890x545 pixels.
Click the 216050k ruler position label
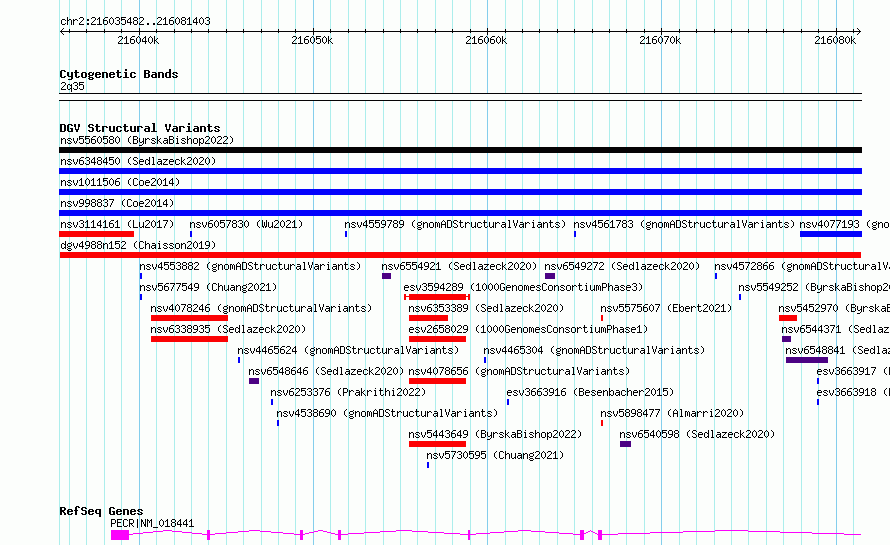(312, 40)
